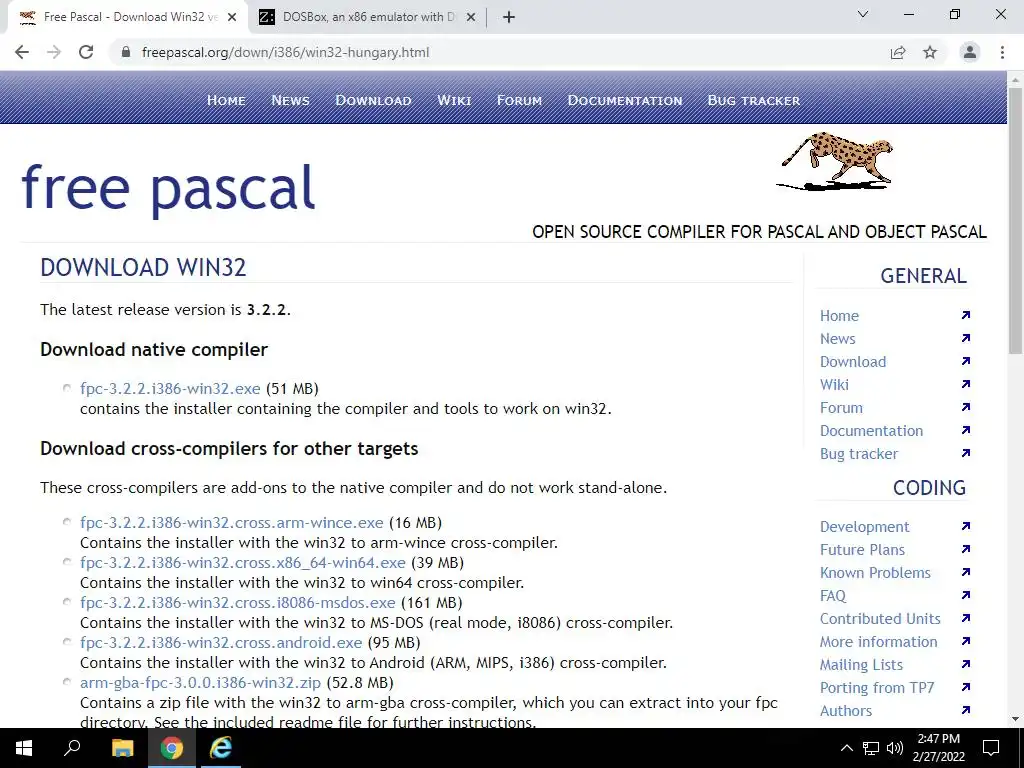This screenshot has width=1024, height=768.
Task: Download the arm-wince cross-compiler exe
Action: click(x=231, y=522)
